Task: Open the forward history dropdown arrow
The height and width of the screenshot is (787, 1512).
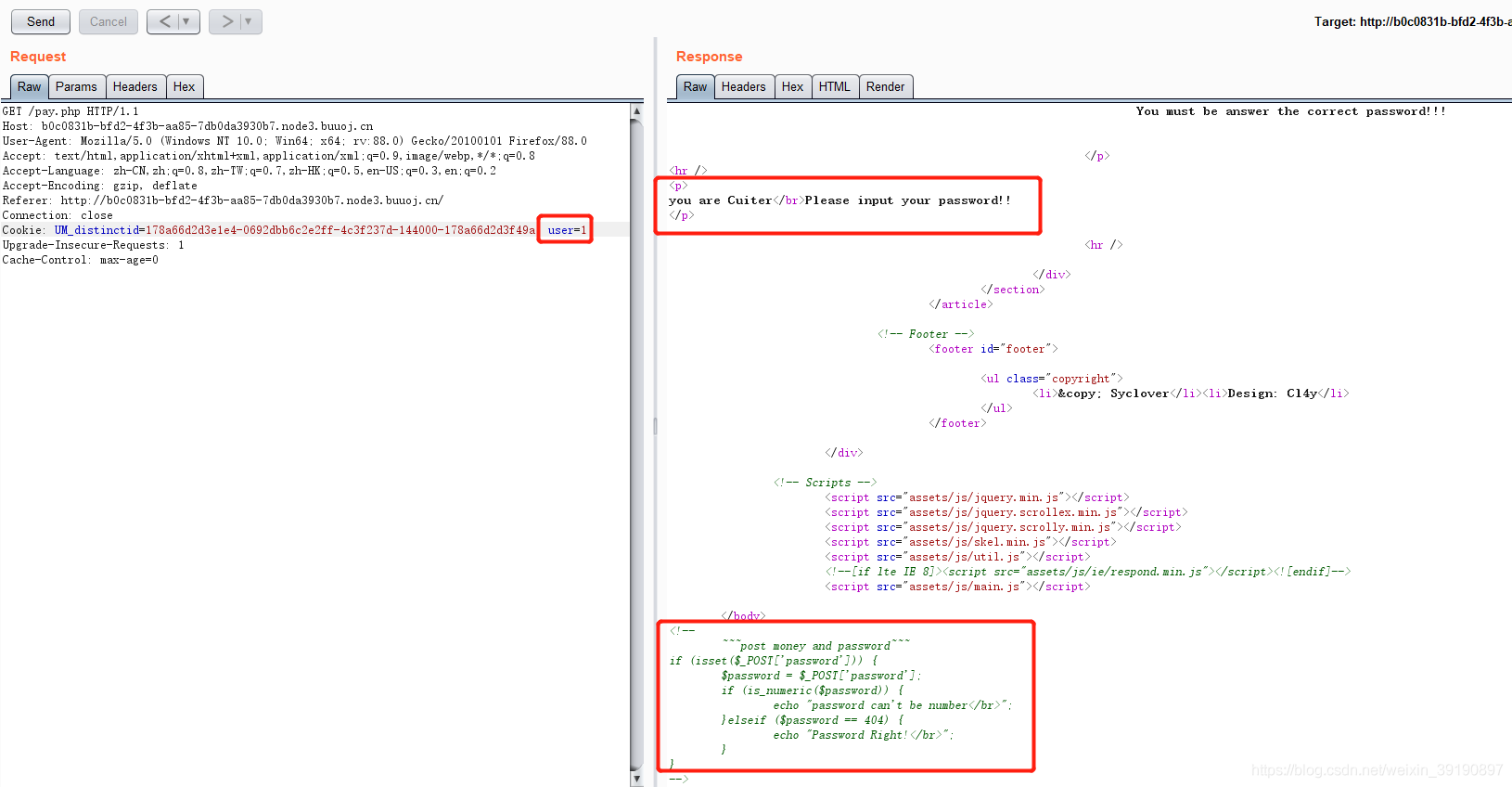Action: coord(250,21)
